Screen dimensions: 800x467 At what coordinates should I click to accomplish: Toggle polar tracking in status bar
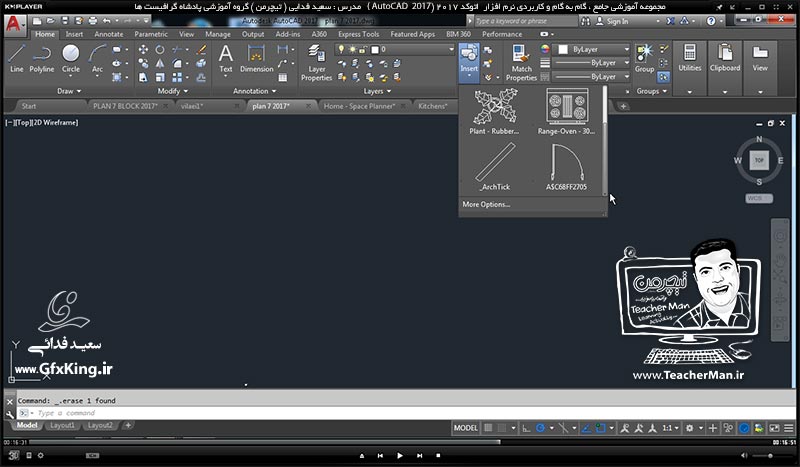541,428
